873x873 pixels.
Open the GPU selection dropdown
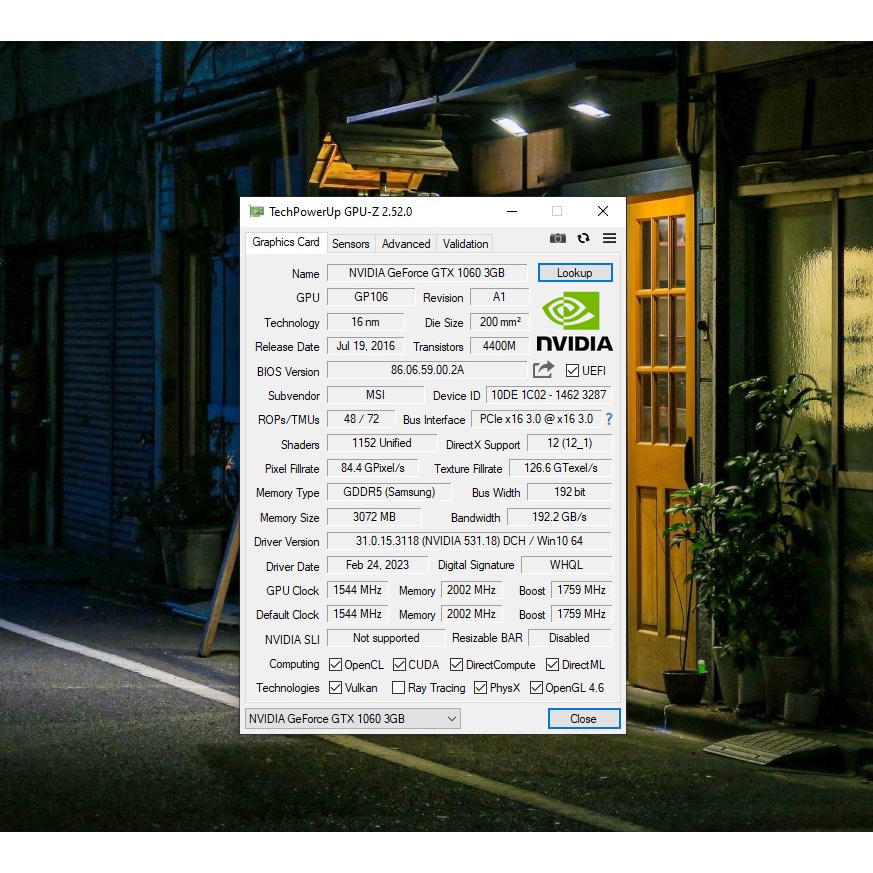click(352, 719)
